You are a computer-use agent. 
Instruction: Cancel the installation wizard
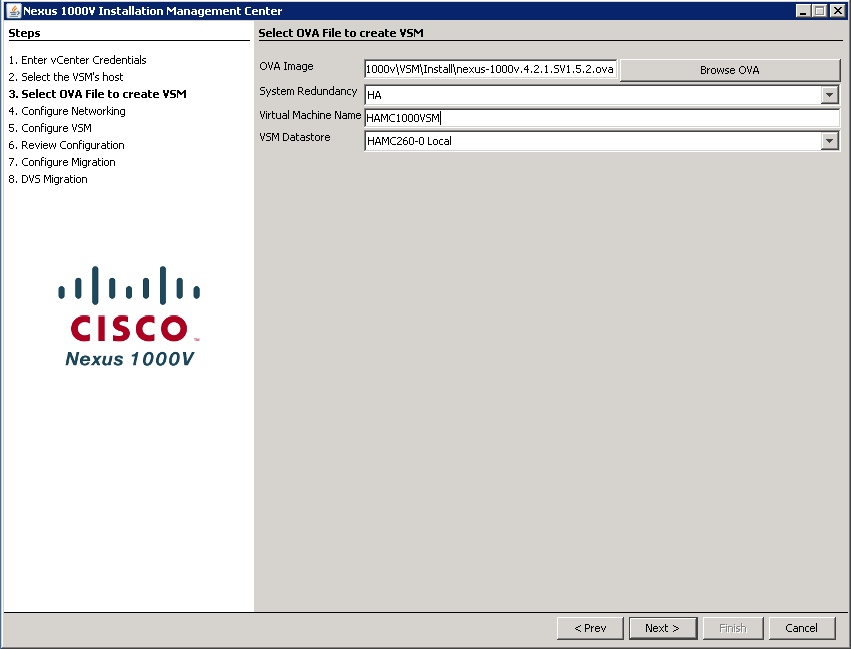(802, 628)
